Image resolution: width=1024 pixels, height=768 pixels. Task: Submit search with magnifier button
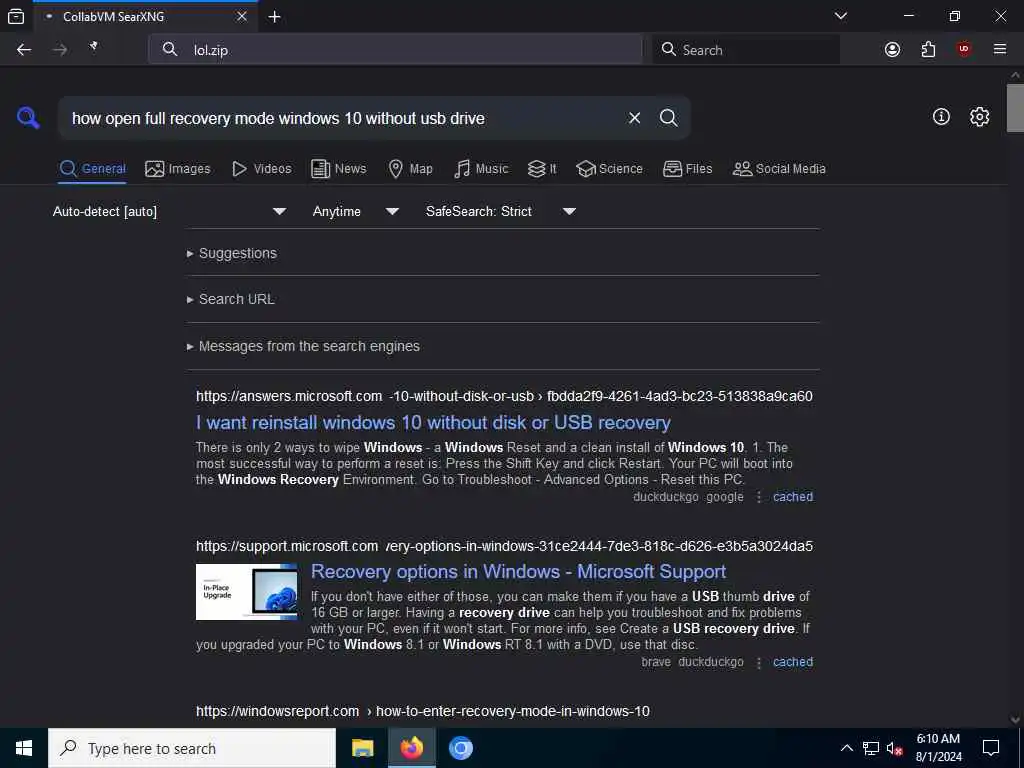pos(668,118)
